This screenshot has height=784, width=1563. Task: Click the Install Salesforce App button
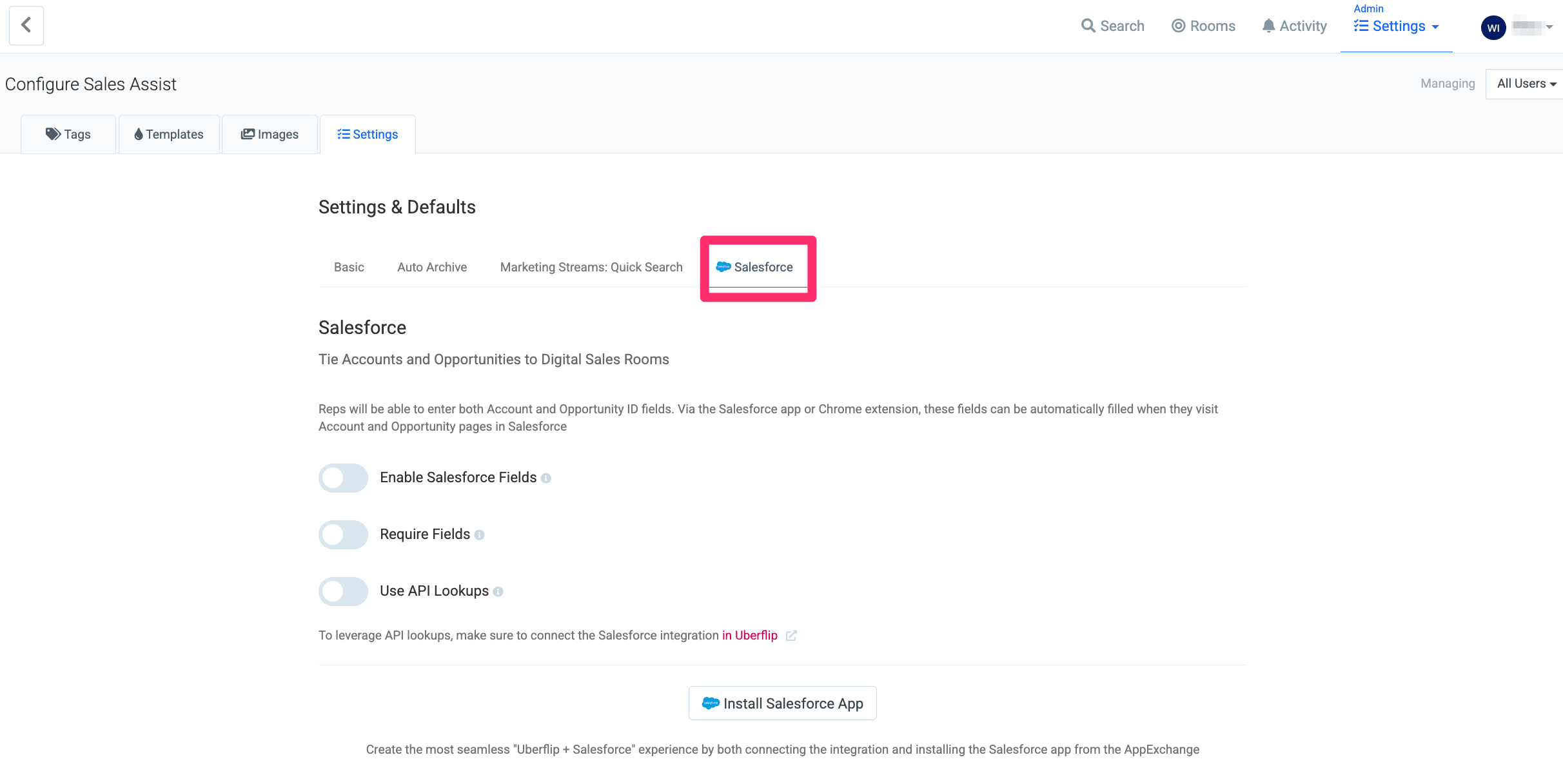point(782,703)
